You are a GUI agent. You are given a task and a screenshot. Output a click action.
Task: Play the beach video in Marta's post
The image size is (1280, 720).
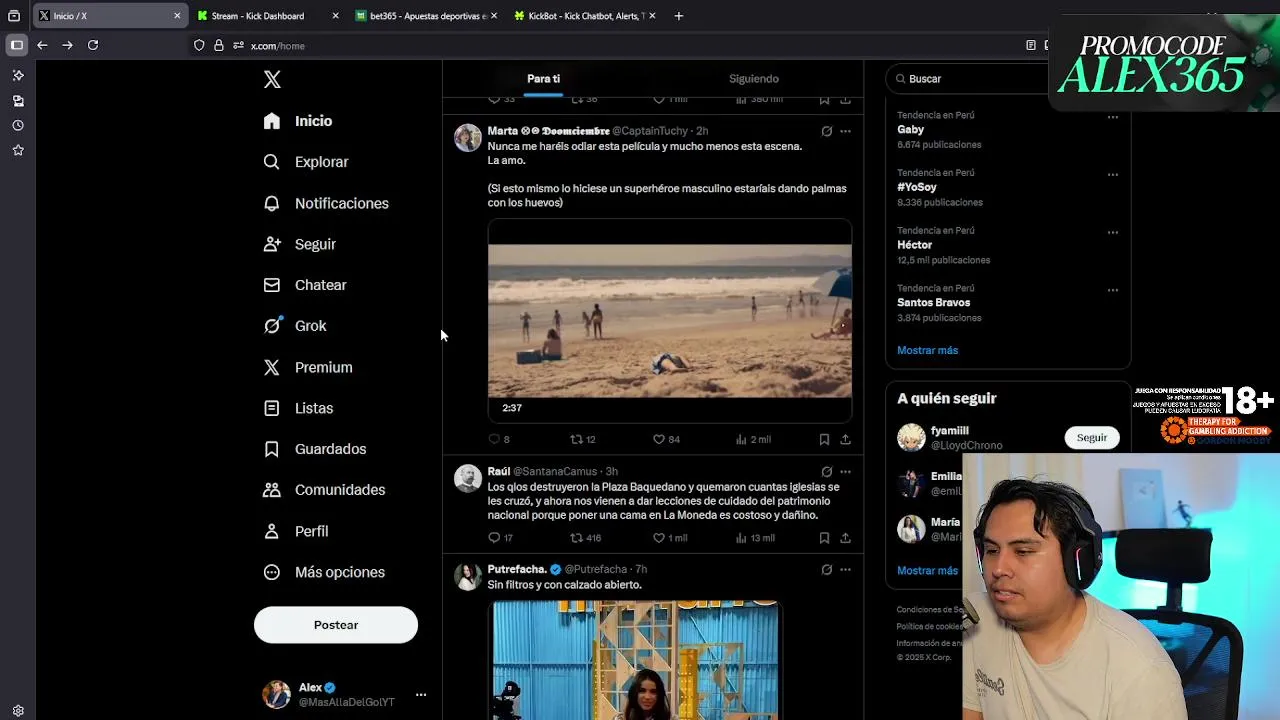[670, 321]
